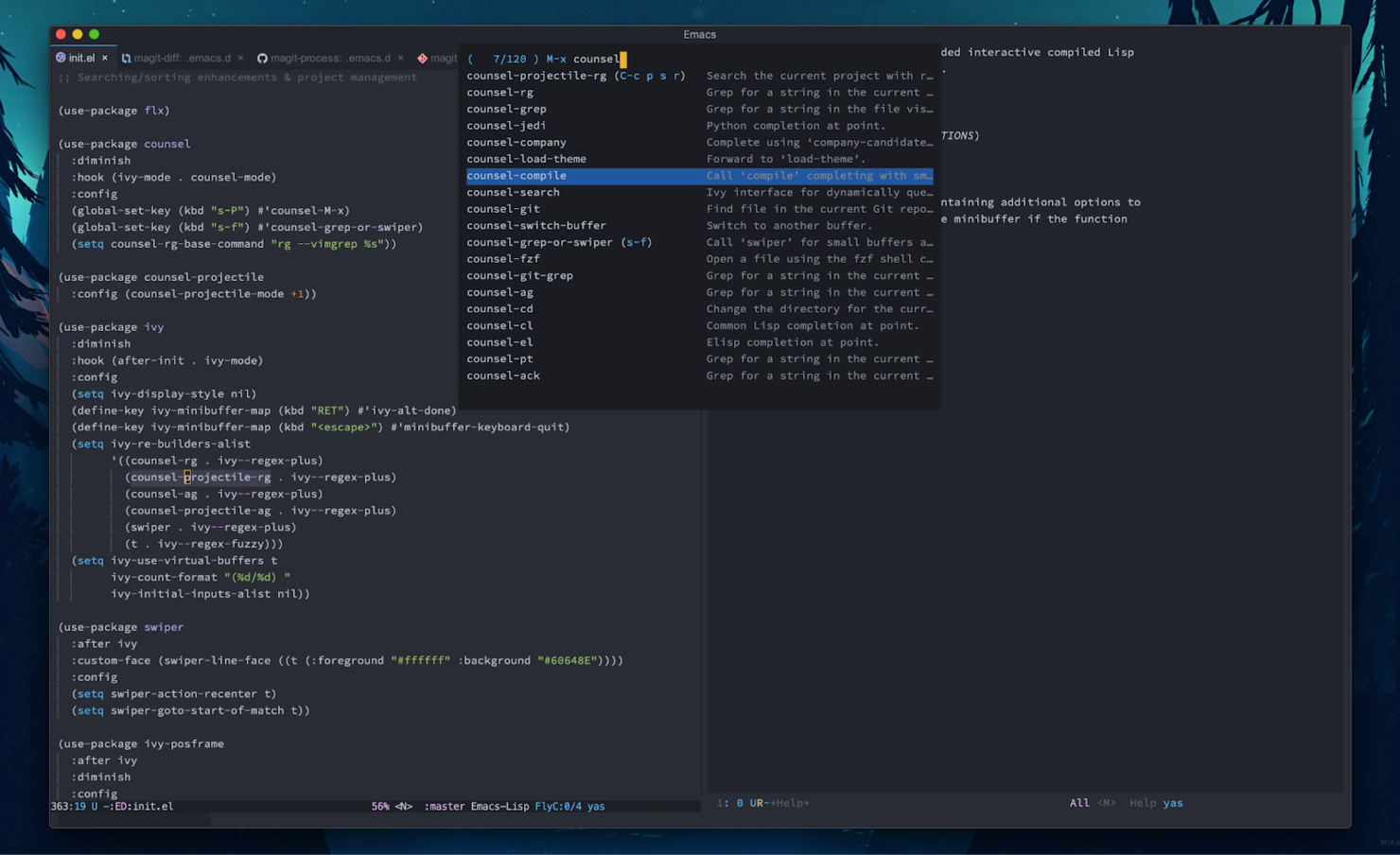Click the git branch icon on magit-diff tab
This screenshot has height=855, width=1400.
[x=128, y=58]
